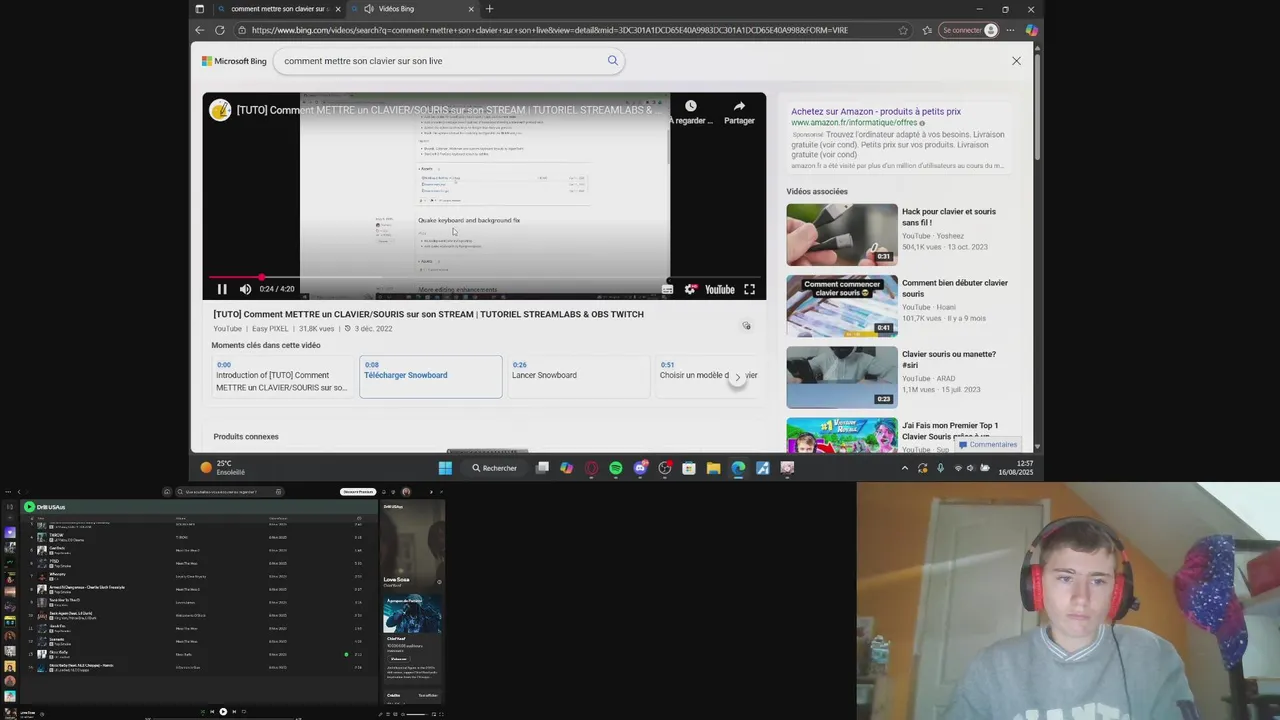Select the 'Télécharger Snowboard' key moment
Image resolution: width=1280 pixels, height=720 pixels.
click(x=431, y=376)
